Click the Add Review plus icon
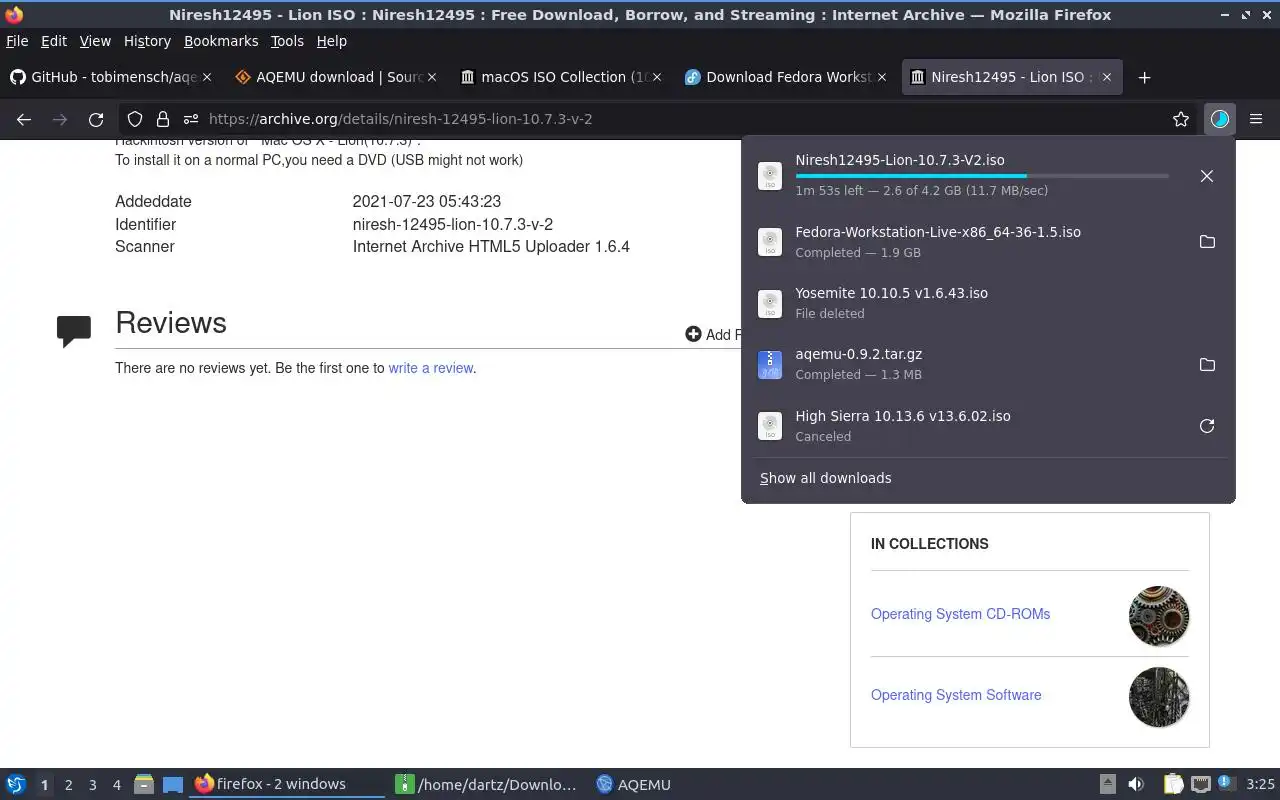This screenshot has height=800, width=1280. (x=693, y=334)
